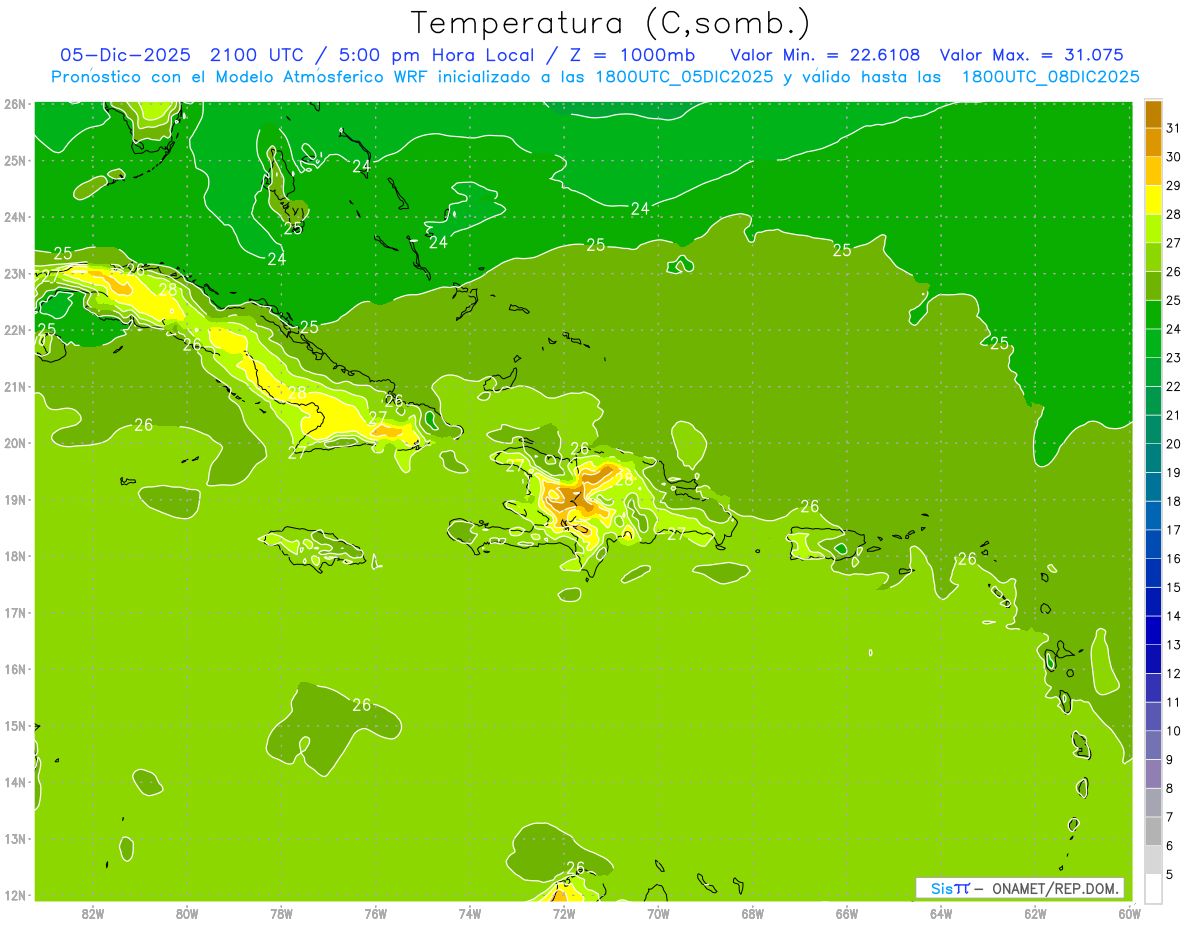Click the '17N' latitude axis label
Screen dimensions: 1200x927
14,613
